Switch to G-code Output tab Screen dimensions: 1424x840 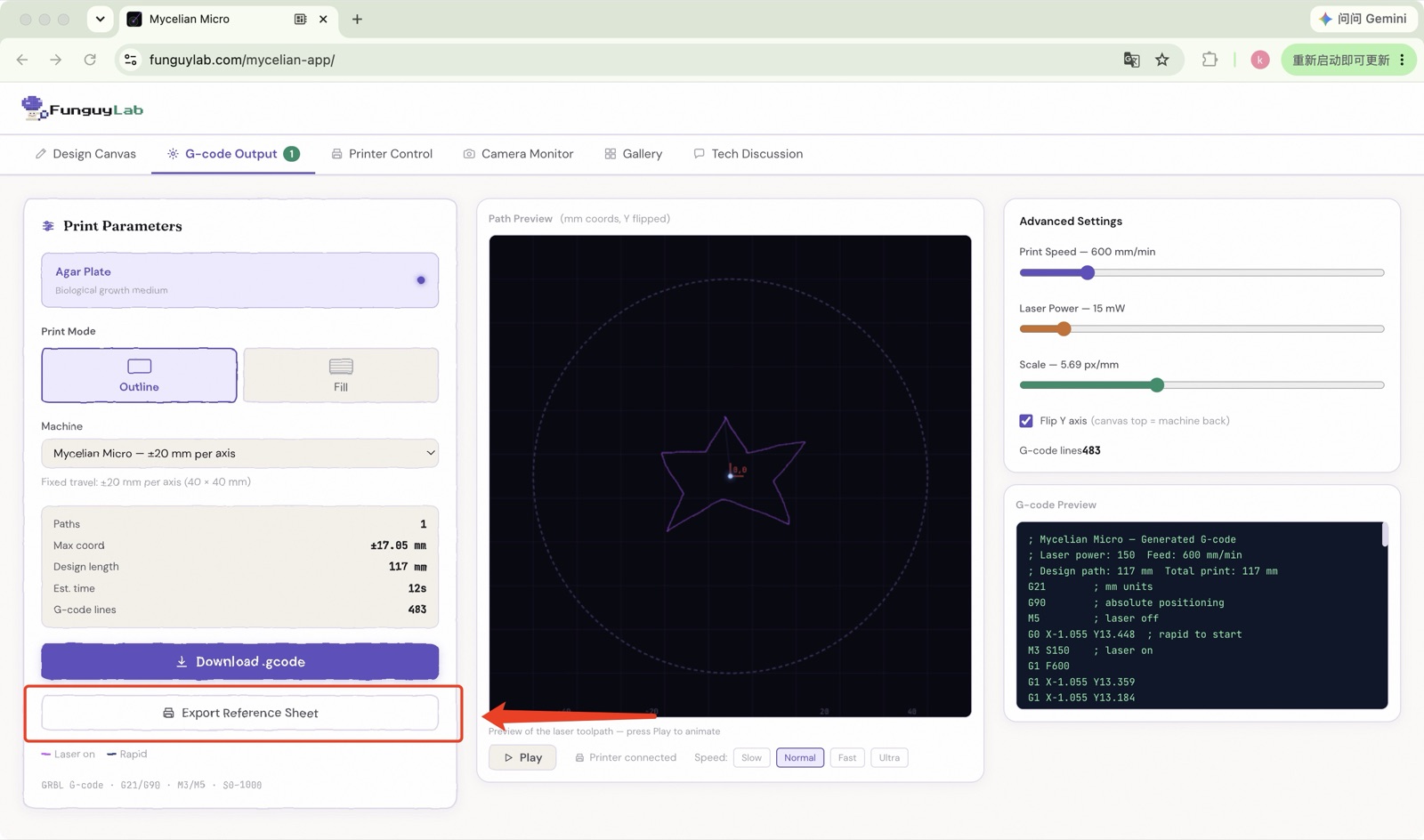pos(233,154)
